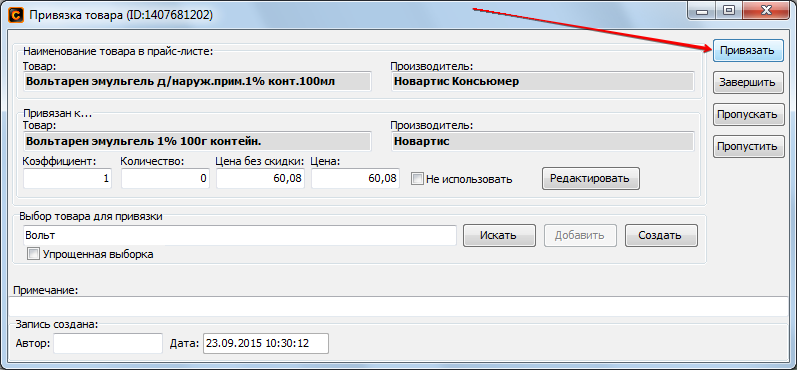Open Редактировать for the linked product

pyautogui.click(x=591, y=178)
